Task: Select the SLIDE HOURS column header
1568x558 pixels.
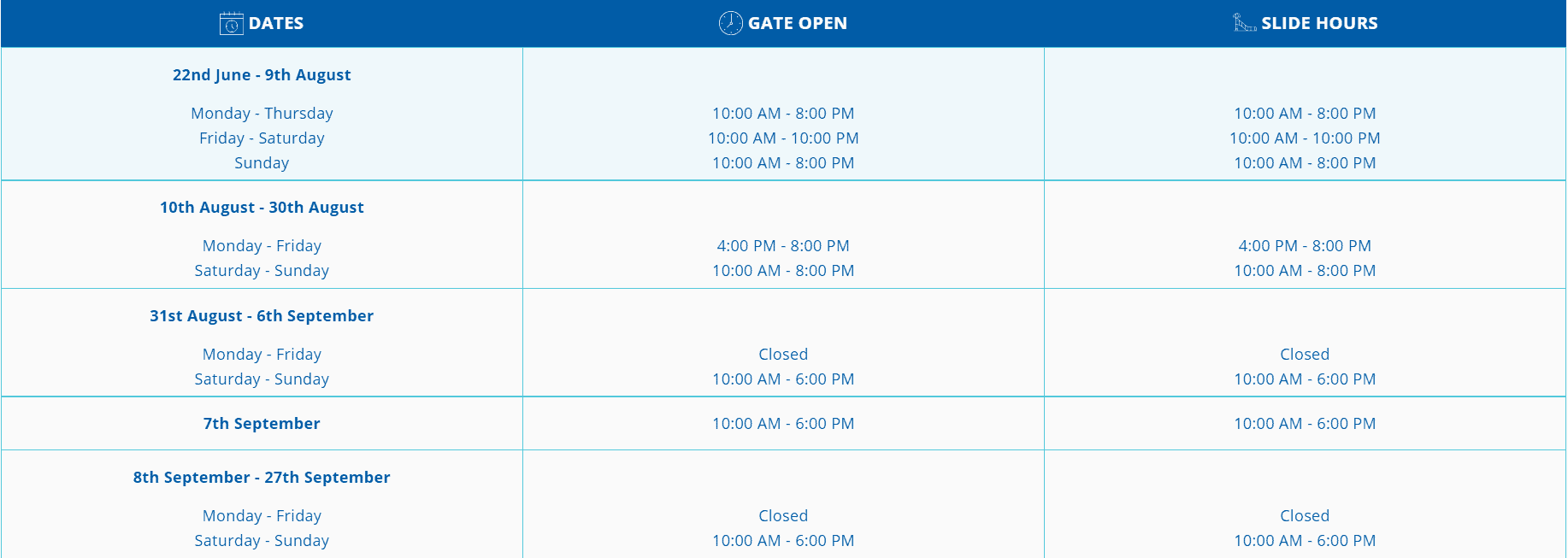Action: (1305, 23)
